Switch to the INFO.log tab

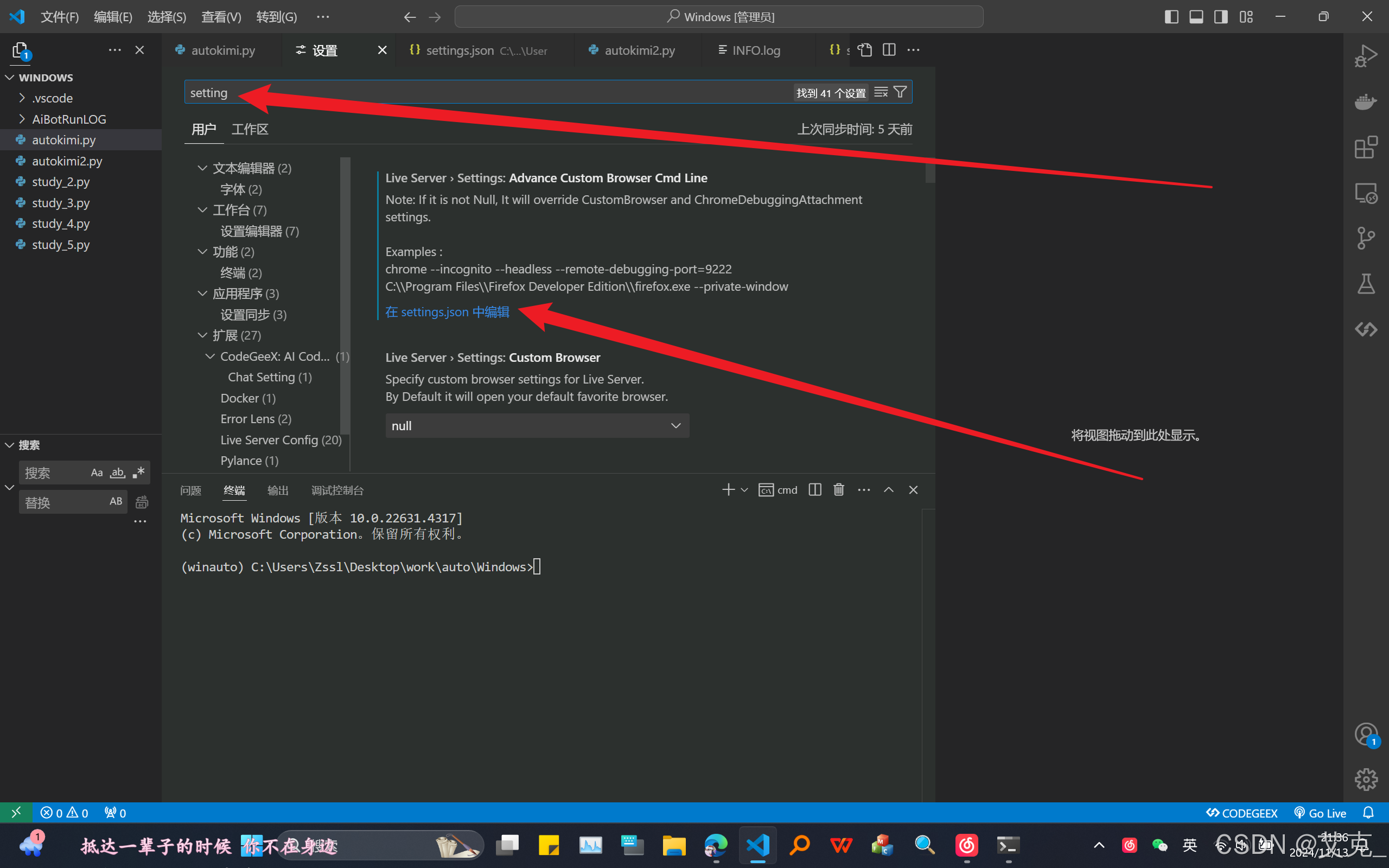coord(756,50)
